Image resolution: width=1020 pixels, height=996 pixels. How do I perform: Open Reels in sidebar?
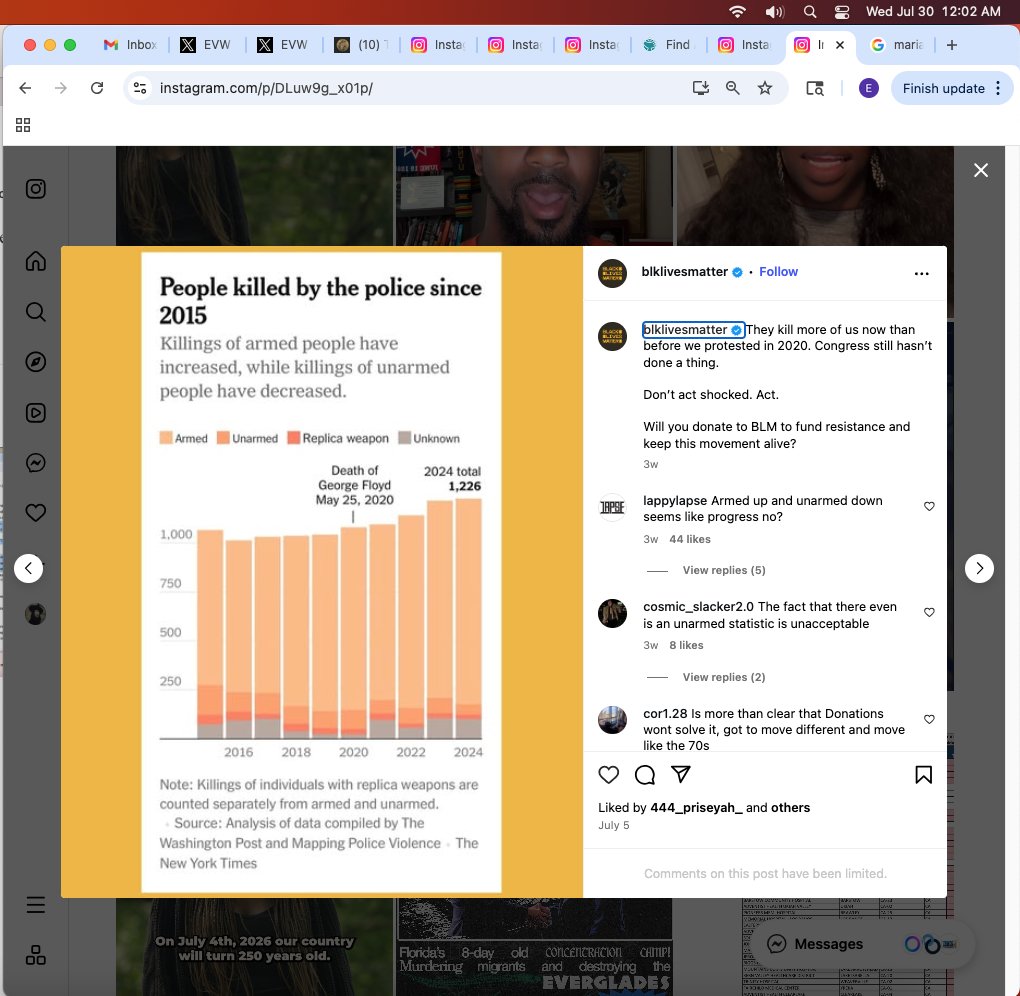(x=36, y=412)
